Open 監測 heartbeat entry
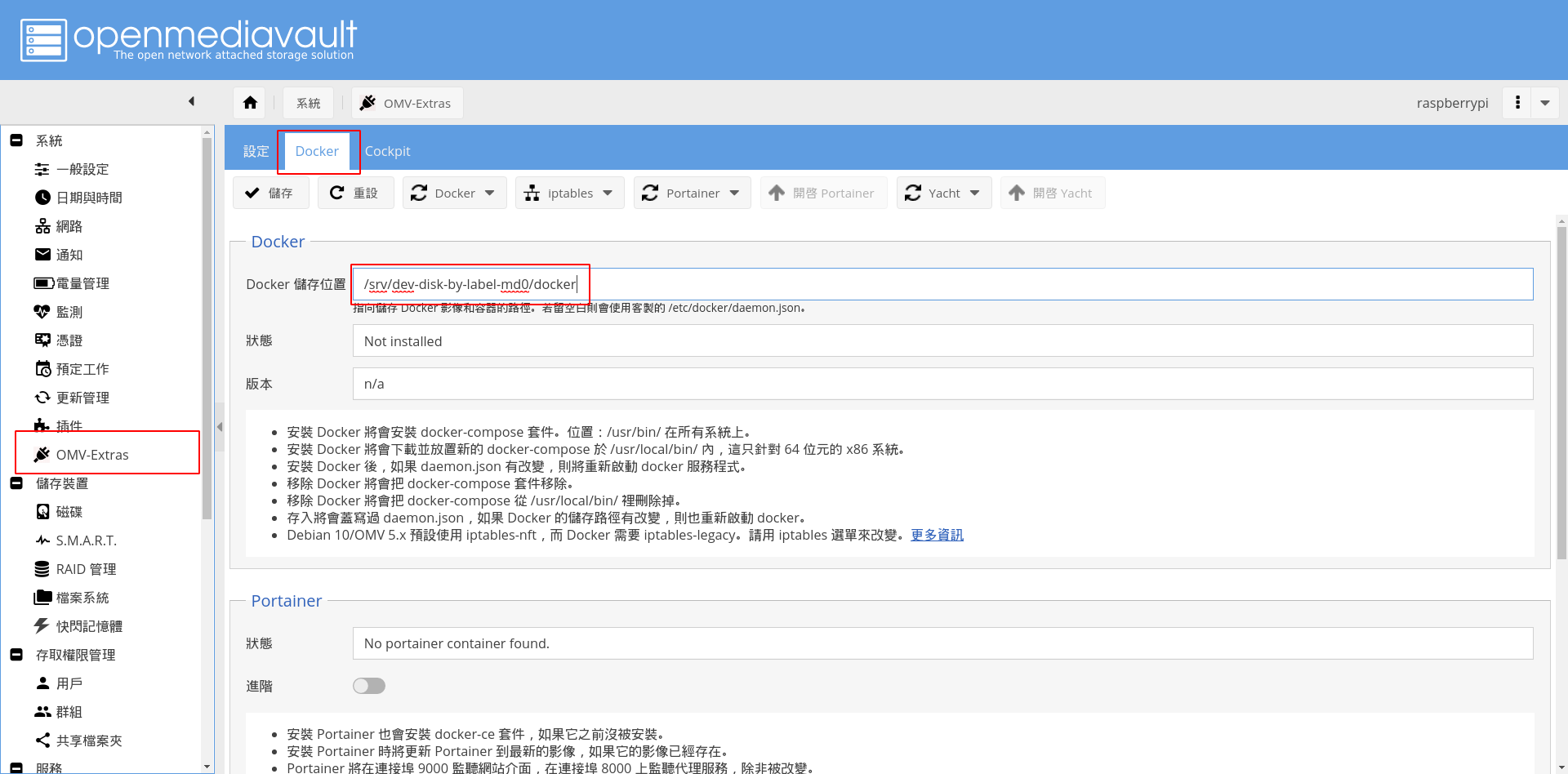 69,312
